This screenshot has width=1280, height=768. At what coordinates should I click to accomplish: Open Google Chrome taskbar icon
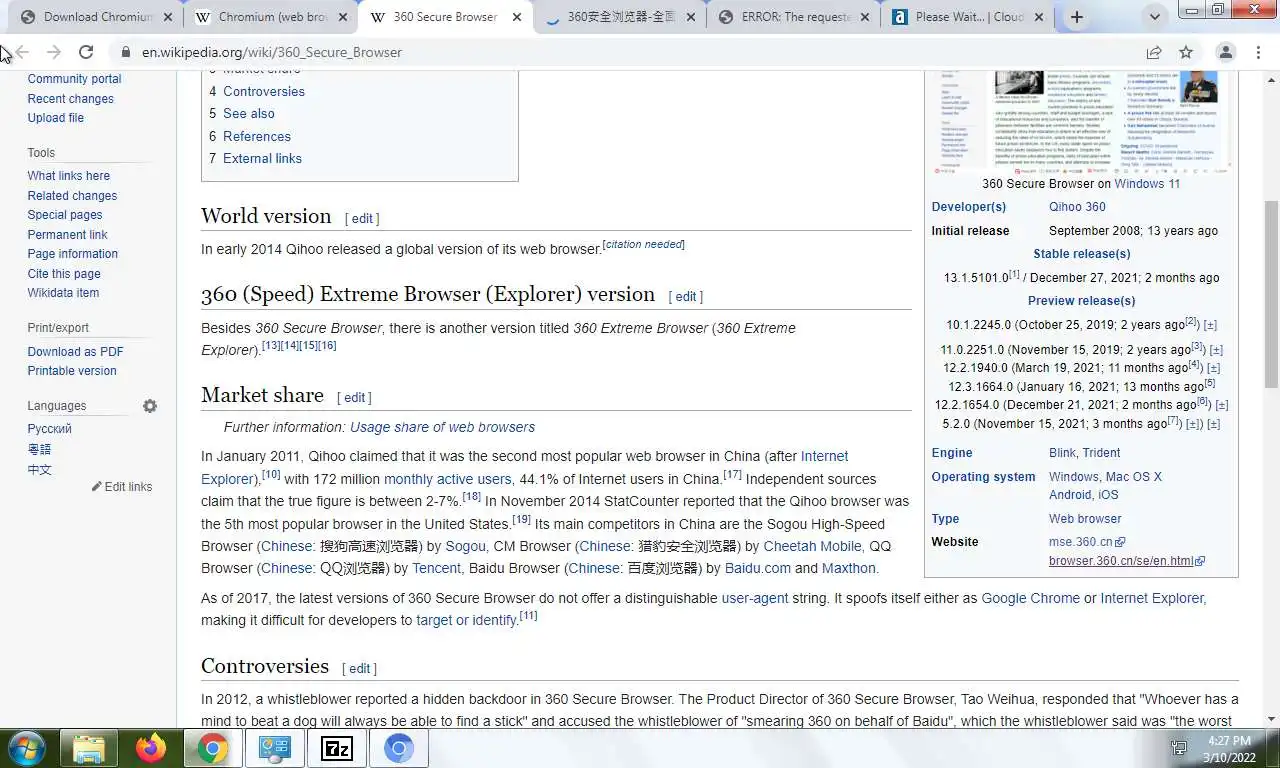pyautogui.click(x=212, y=748)
